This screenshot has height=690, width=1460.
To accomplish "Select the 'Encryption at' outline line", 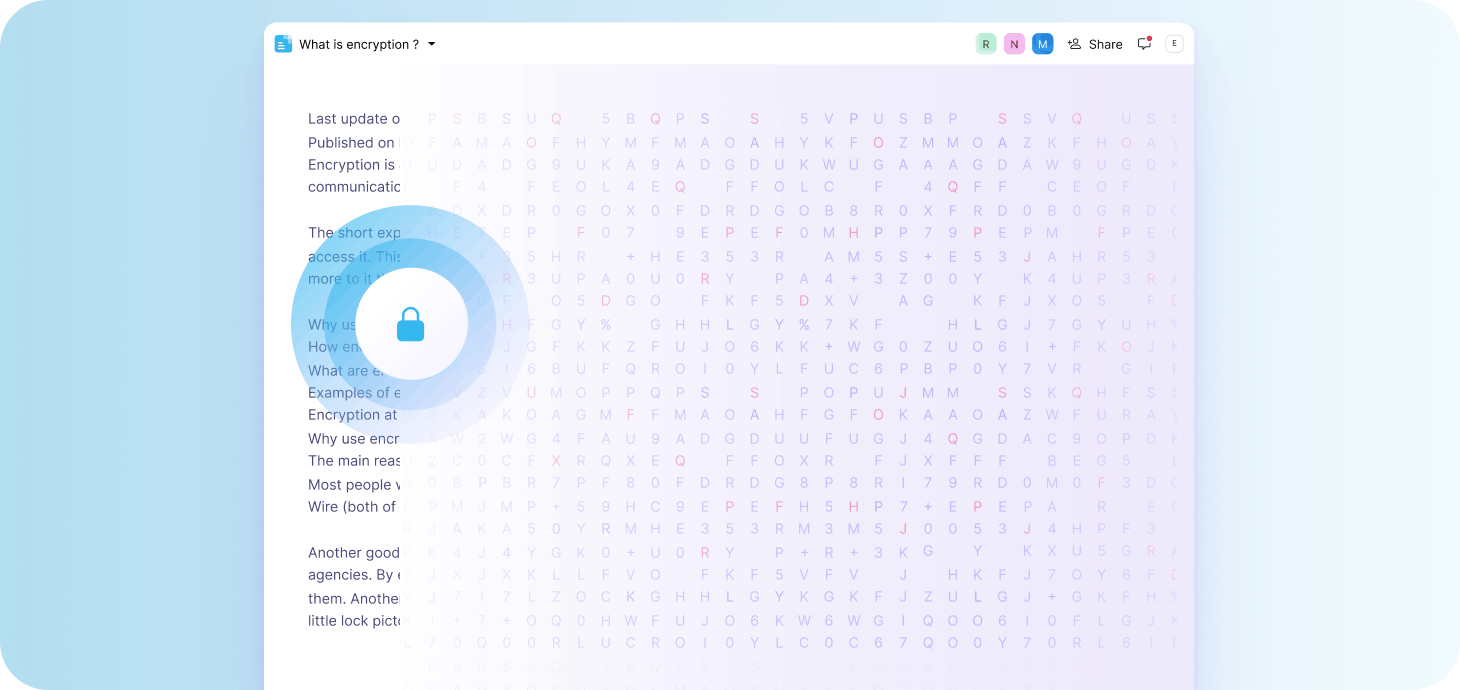I will (352, 415).
